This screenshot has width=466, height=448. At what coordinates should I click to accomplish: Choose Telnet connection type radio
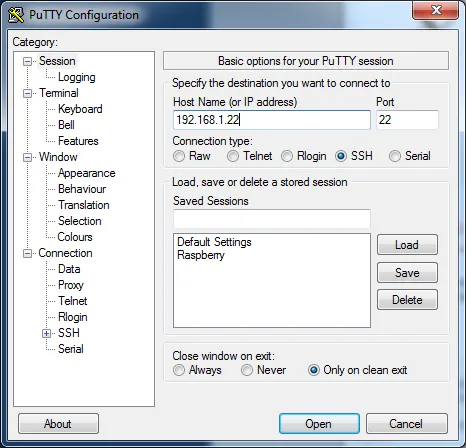click(x=233, y=156)
